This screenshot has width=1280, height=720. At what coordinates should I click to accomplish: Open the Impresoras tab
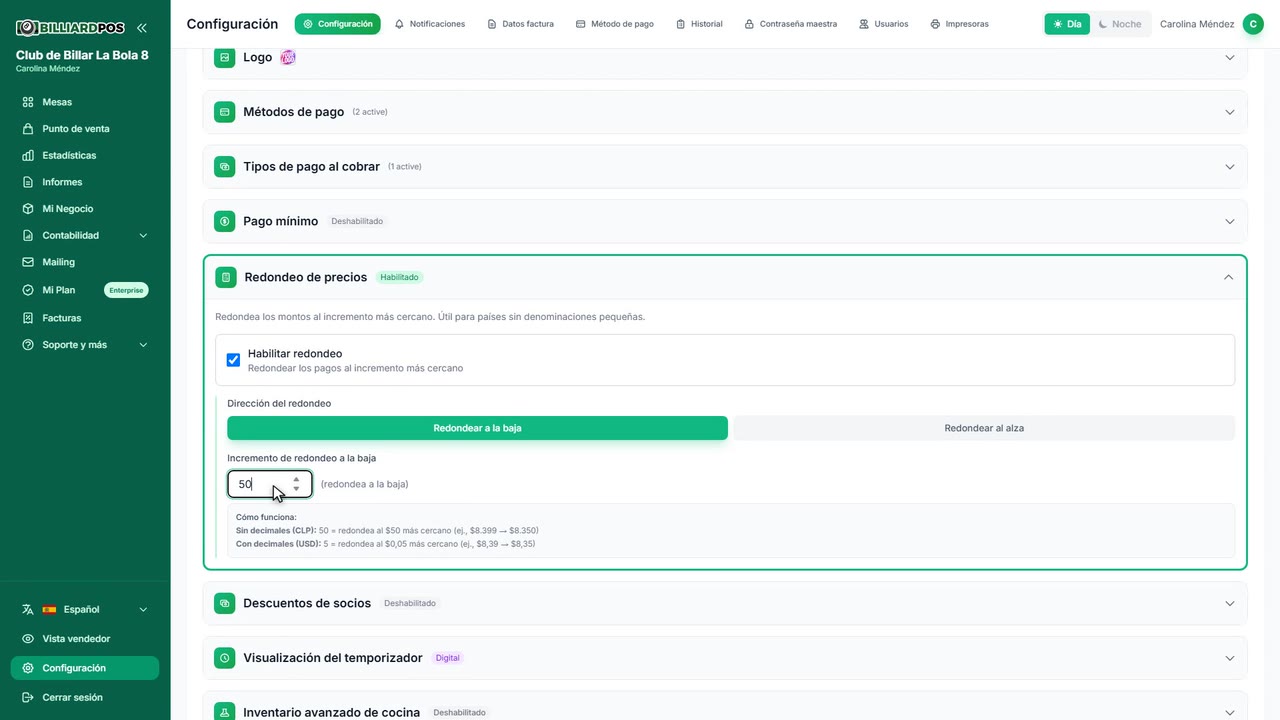click(x=959, y=24)
